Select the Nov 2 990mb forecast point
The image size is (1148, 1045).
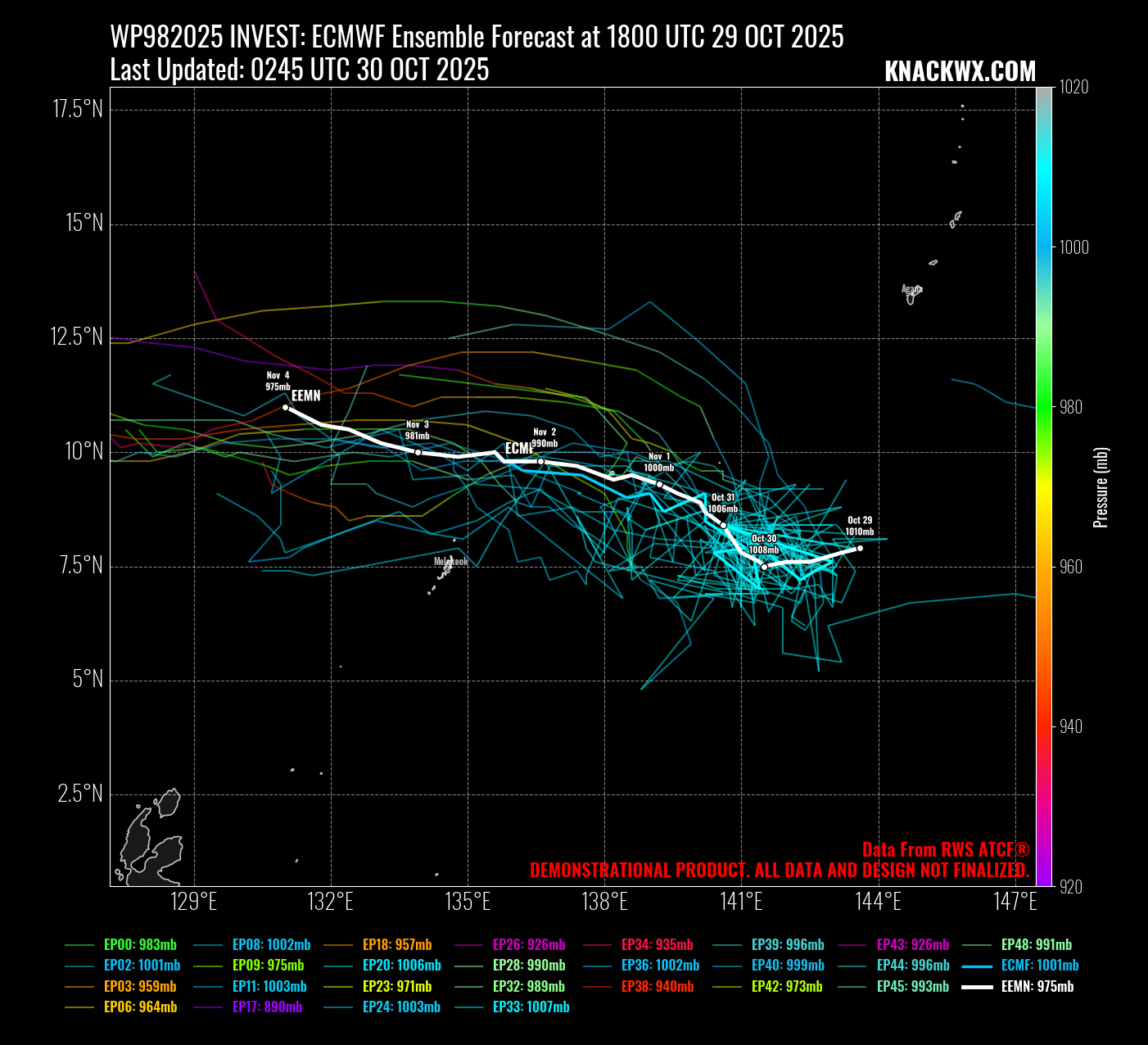click(540, 462)
